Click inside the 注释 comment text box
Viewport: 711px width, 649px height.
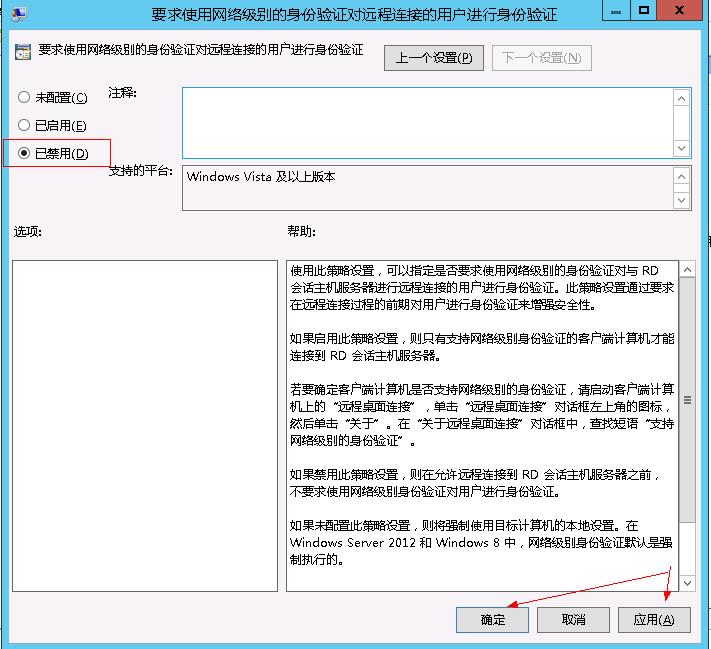pos(428,123)
